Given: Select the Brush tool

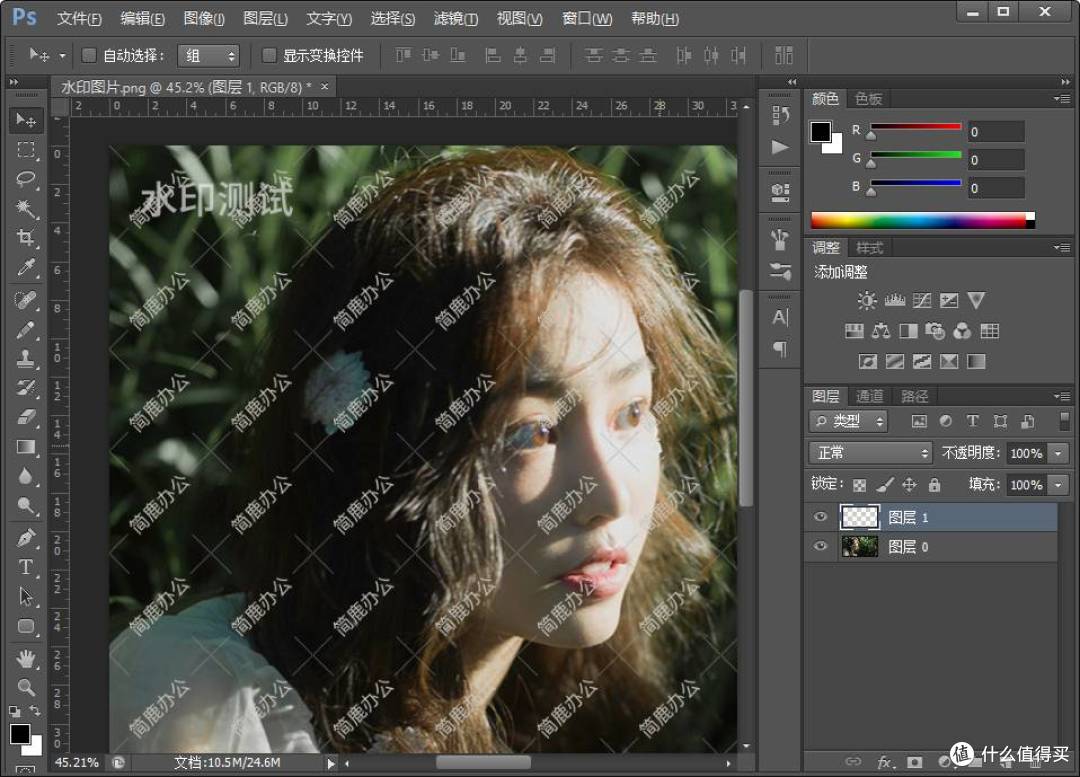Looking at the screenshot, I should pos(26,330).
